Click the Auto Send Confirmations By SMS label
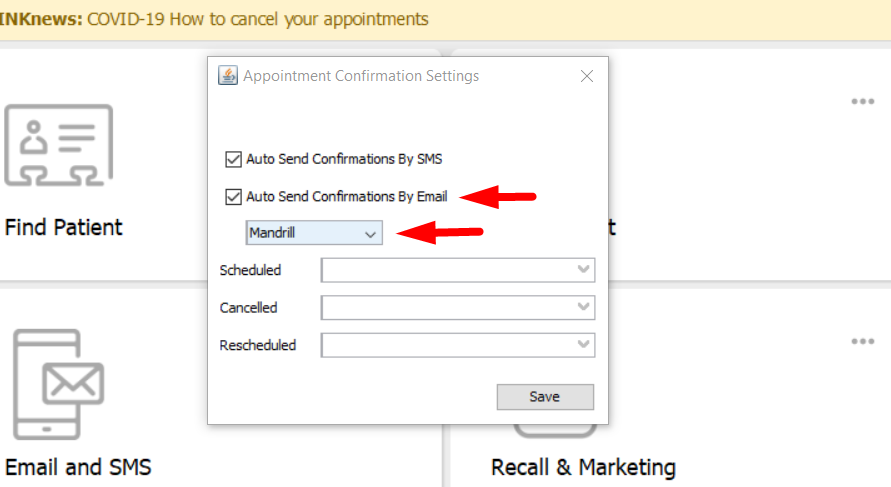The image size is (891, 487). coord(344,159)
